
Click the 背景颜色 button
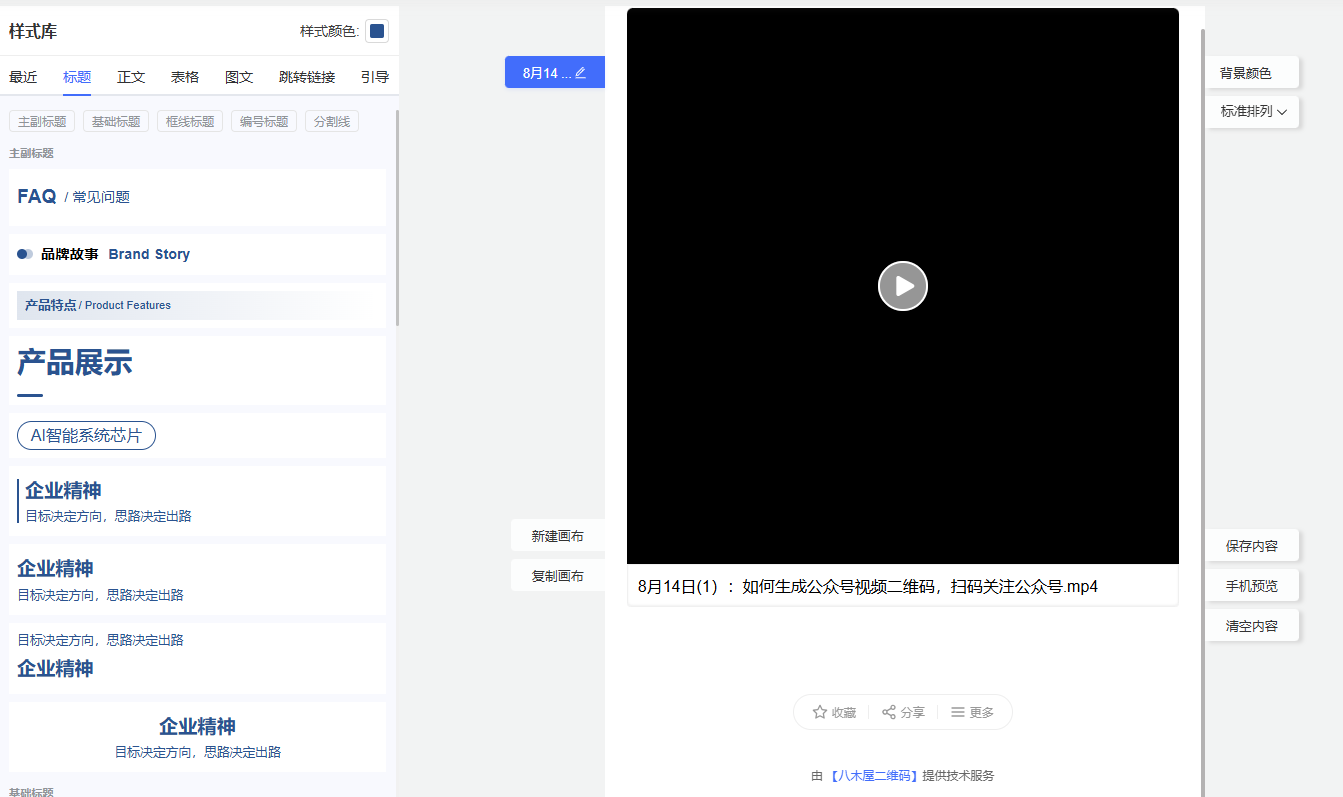(x=1245, y=73)
